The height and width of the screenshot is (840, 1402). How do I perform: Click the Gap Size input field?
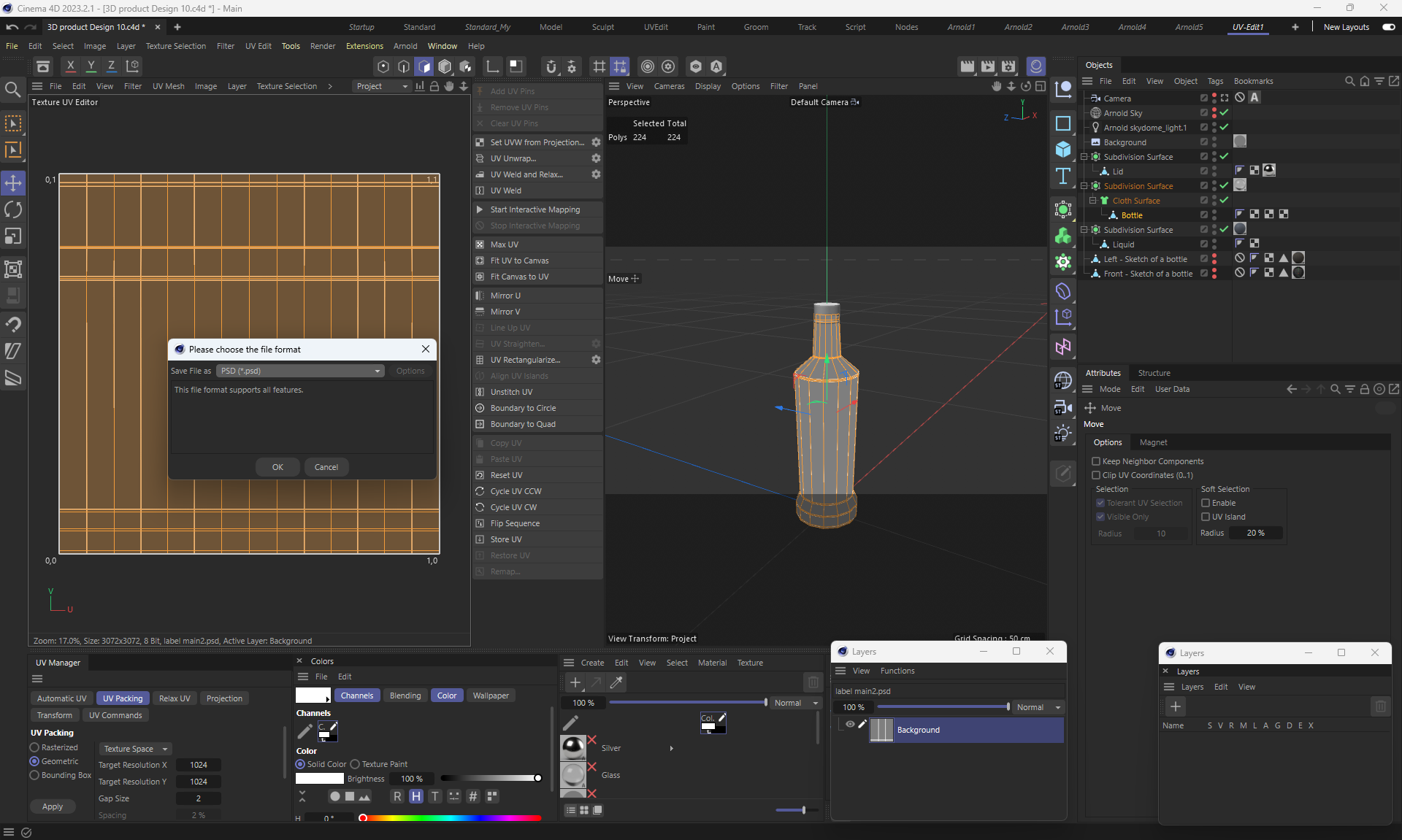pos(198,798)
